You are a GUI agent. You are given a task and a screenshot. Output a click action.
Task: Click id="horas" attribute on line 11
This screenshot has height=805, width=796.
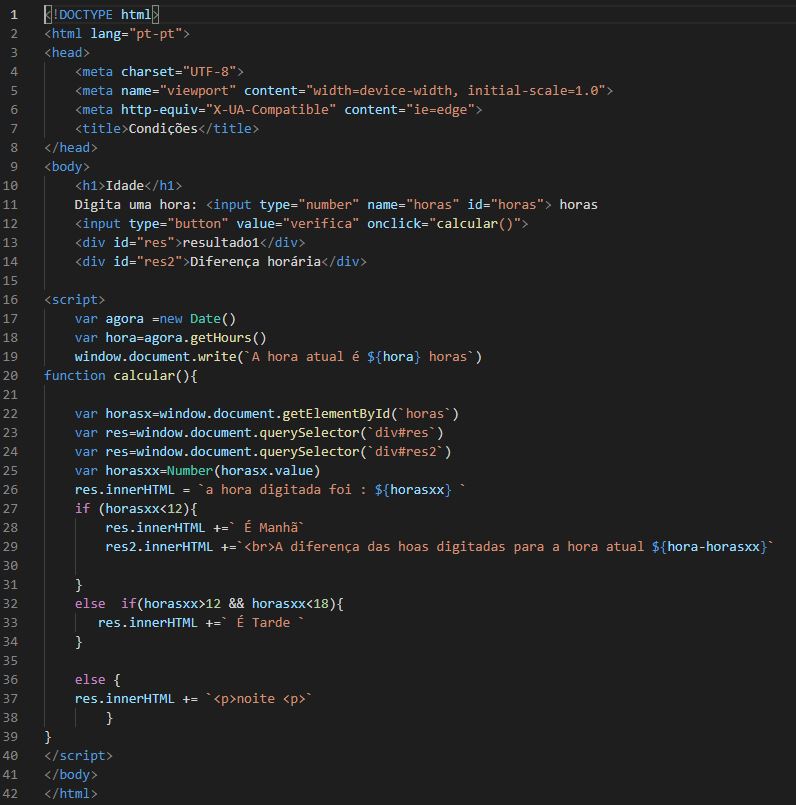pyautogui.click(x=506, y=205)
